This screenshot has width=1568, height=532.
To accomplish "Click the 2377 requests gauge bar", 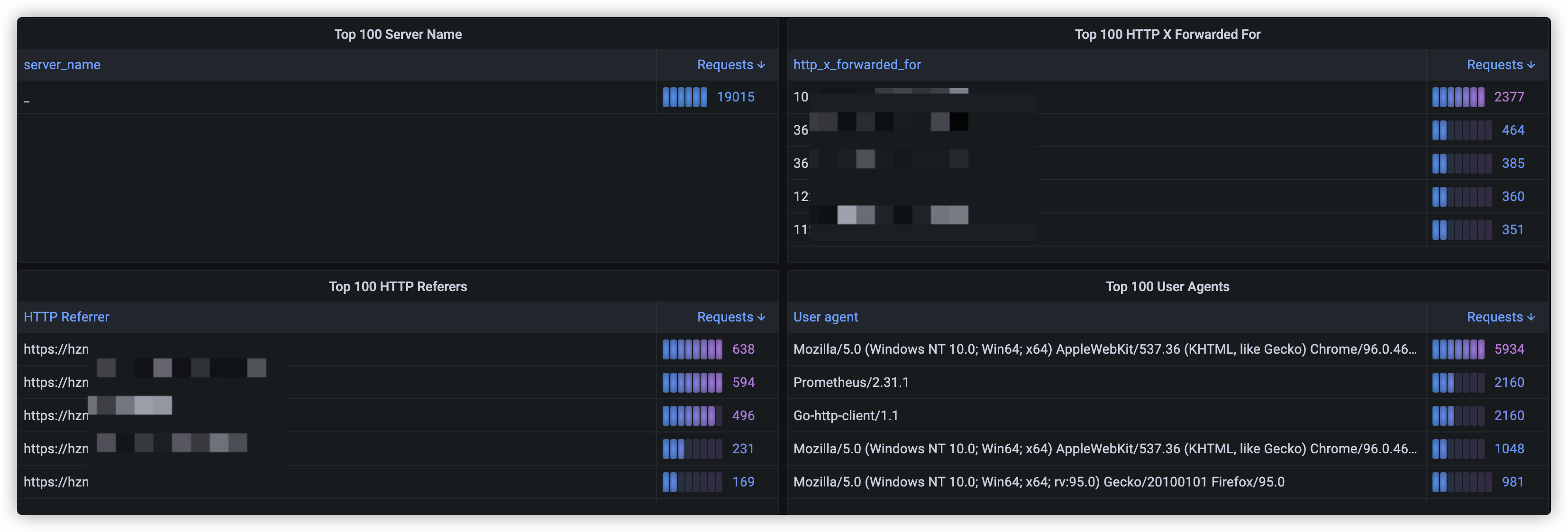I will click(x=1458, y=97).
